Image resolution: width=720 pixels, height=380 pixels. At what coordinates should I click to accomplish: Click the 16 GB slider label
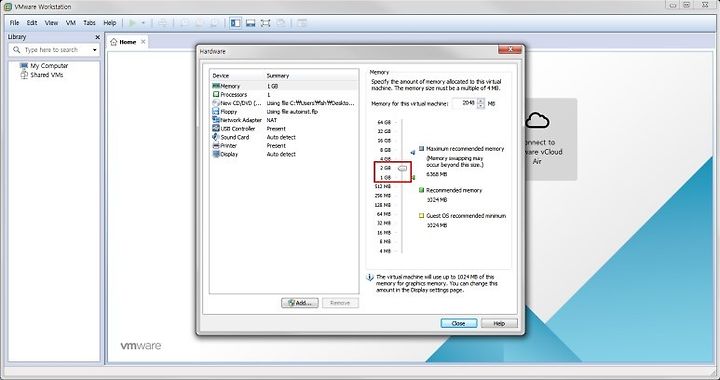384,141
